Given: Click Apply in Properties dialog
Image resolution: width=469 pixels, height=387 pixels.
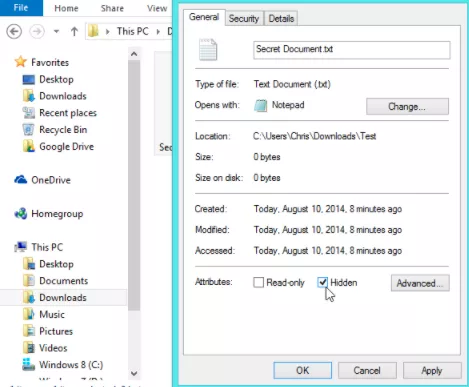Looking at the screenshot, I should [432, 370].
